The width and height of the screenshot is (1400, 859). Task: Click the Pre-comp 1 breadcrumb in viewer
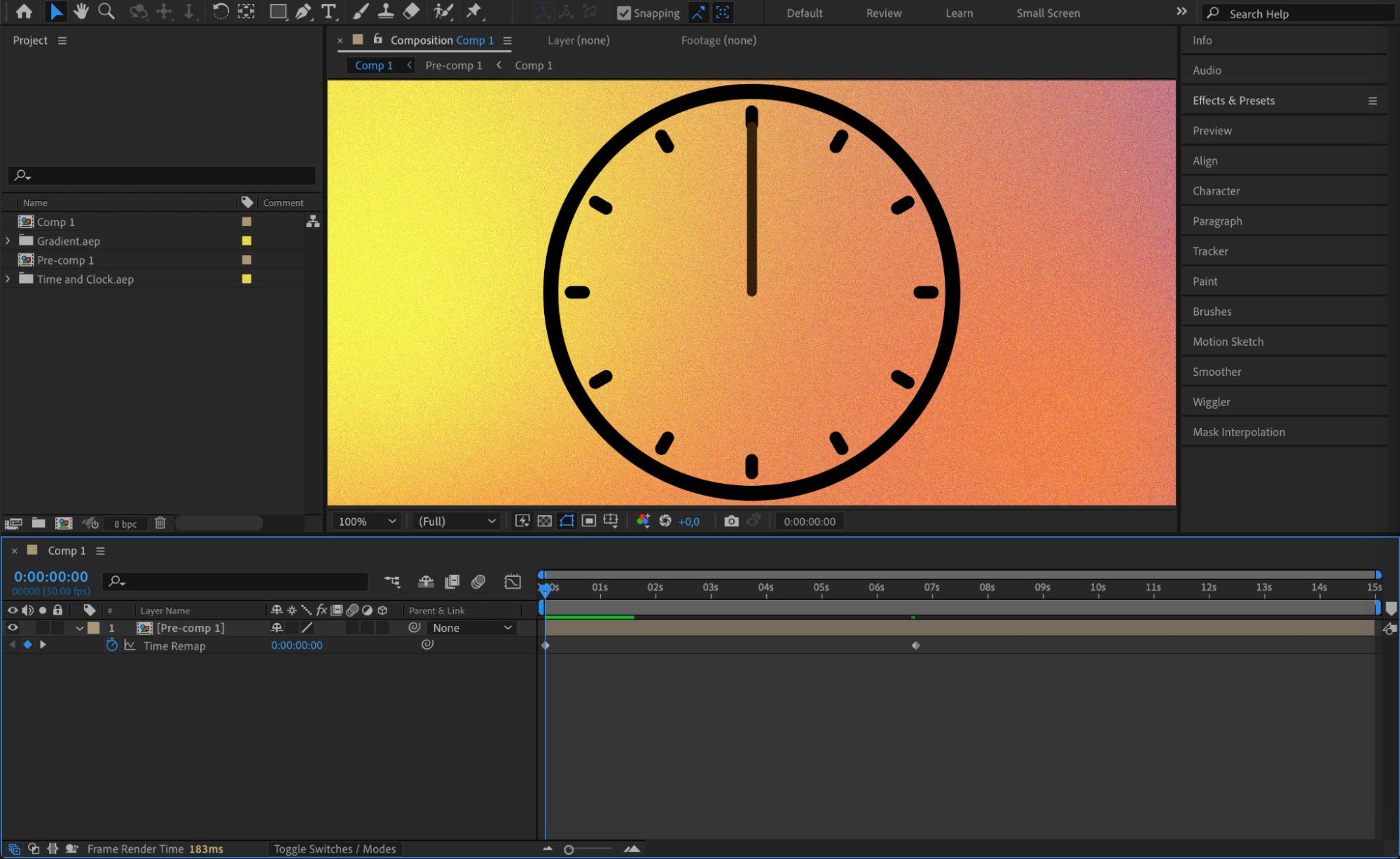[x=453, y=65]
